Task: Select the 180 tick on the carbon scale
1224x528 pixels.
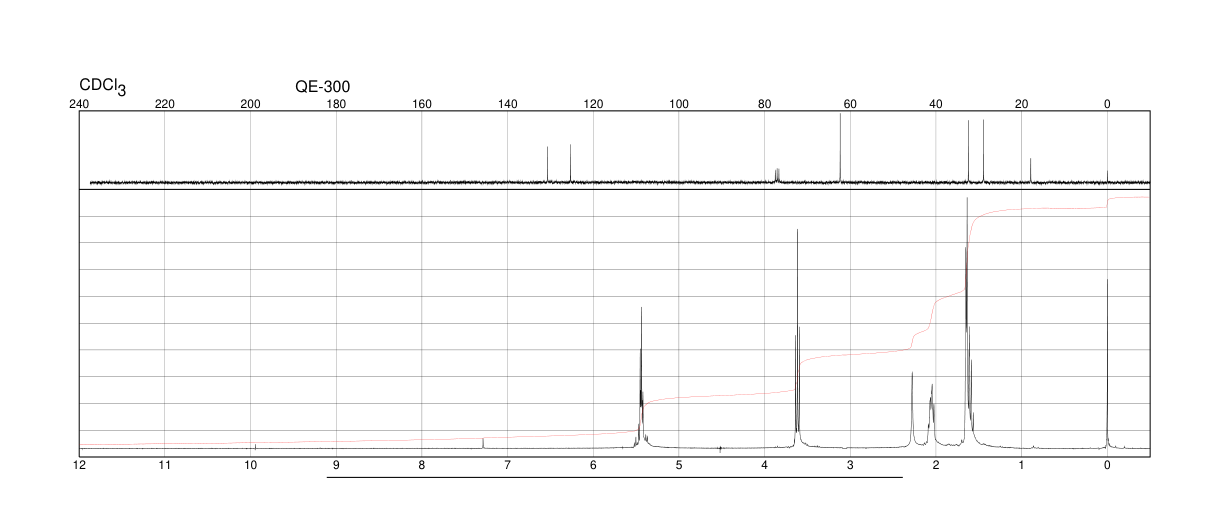Action: click(x=336, y=104)
